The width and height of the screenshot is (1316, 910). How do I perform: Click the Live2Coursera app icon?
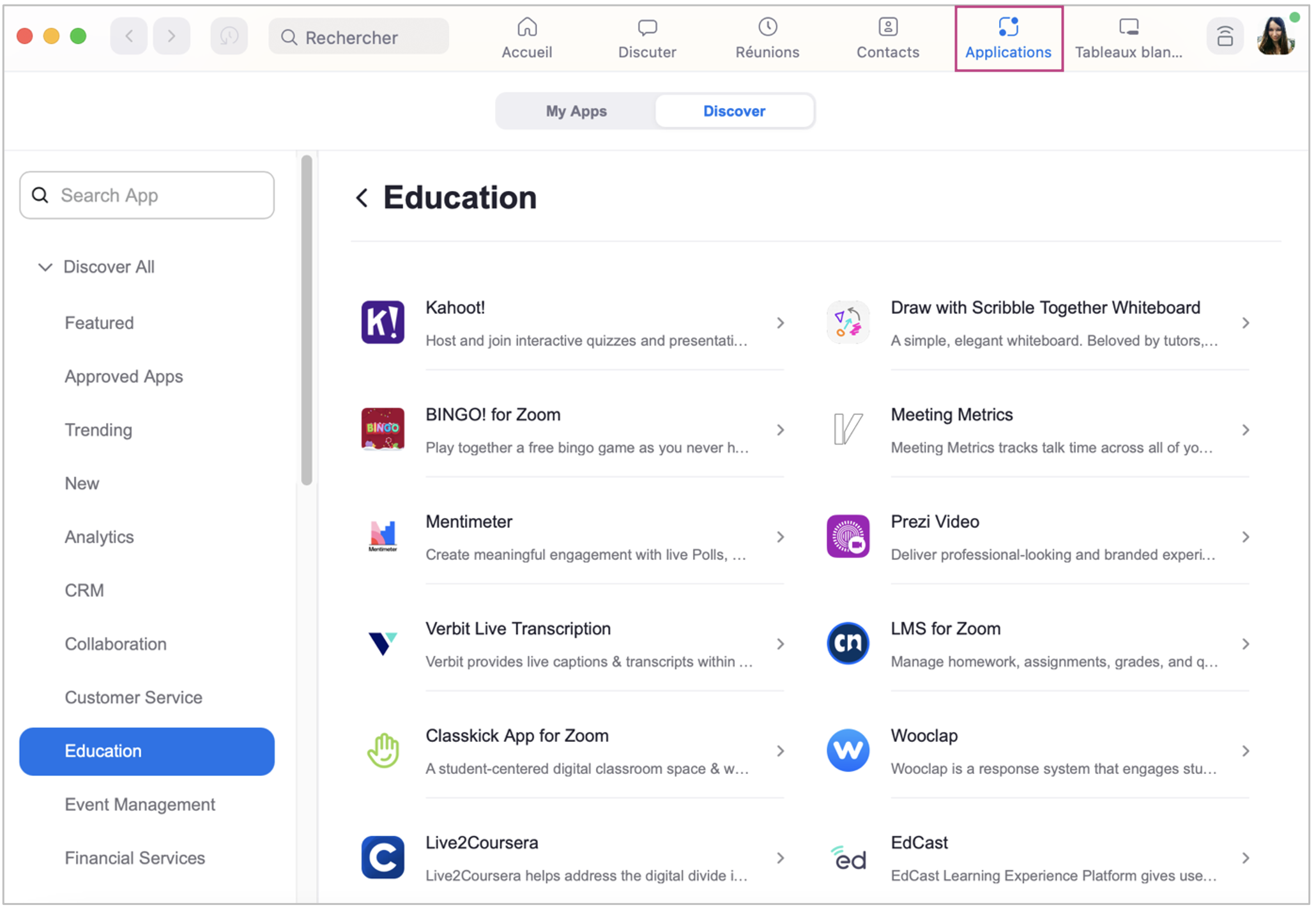[382, 857]
